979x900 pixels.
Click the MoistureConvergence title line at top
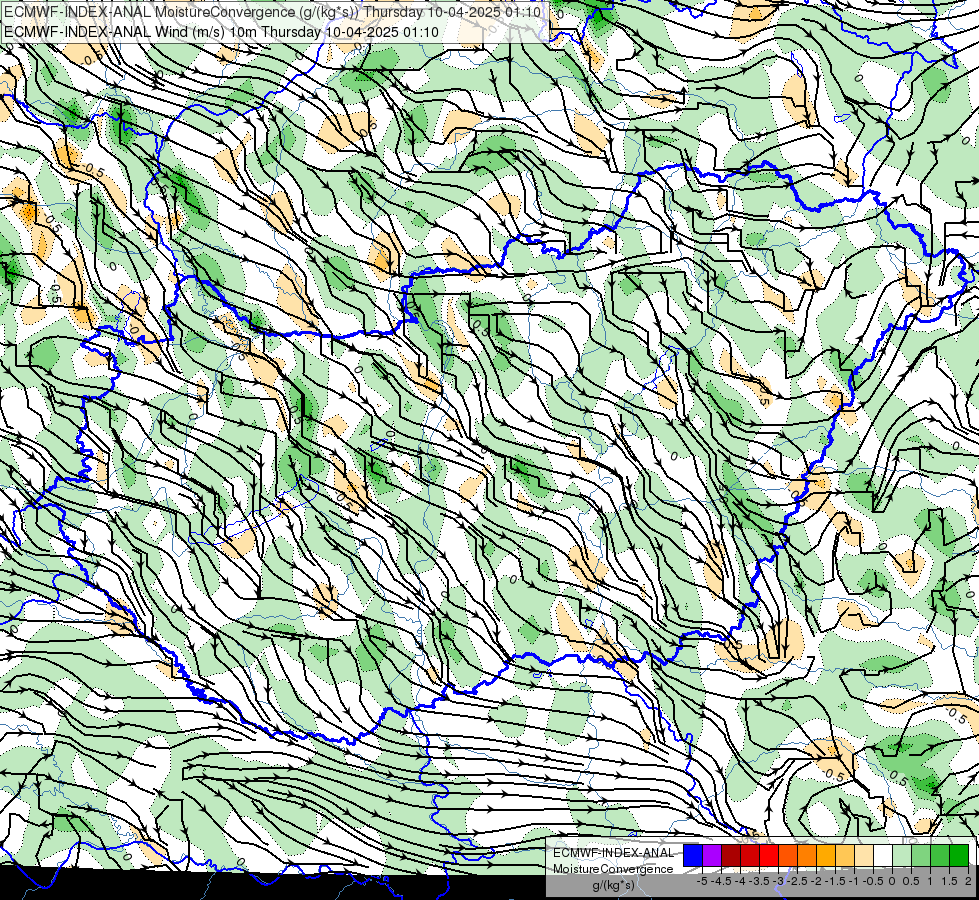point(272,12)
